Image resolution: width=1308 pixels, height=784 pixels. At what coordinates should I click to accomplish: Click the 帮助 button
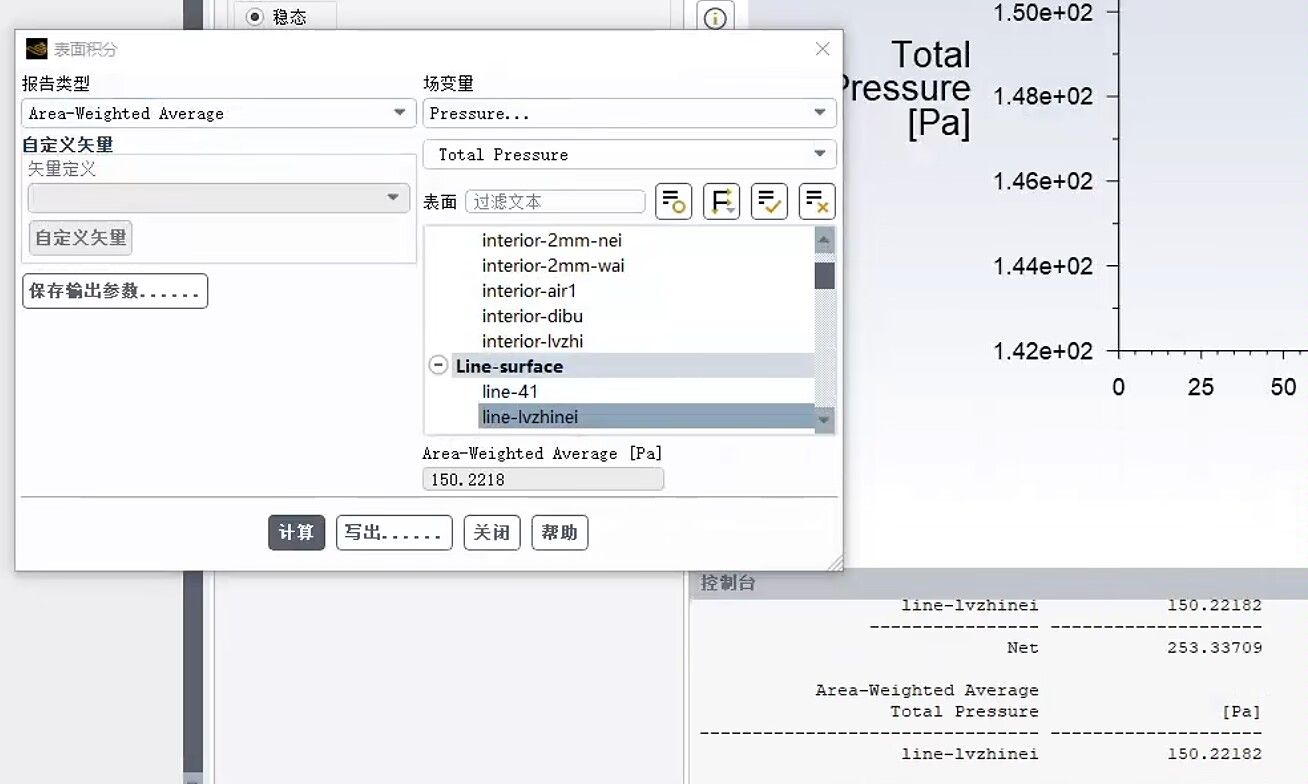pos(559,533)
